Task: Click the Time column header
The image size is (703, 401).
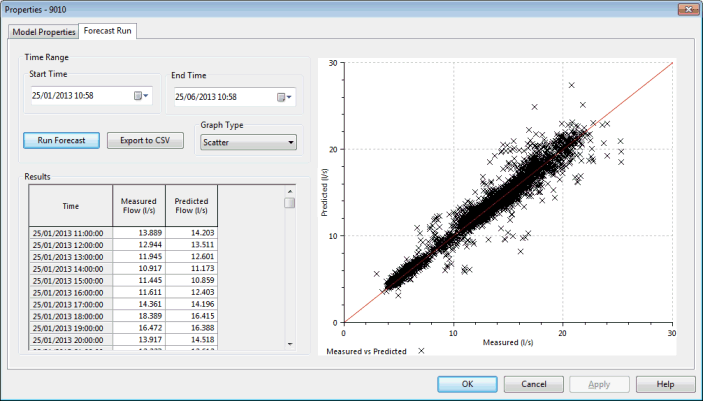Action: (x=71, y=206)
